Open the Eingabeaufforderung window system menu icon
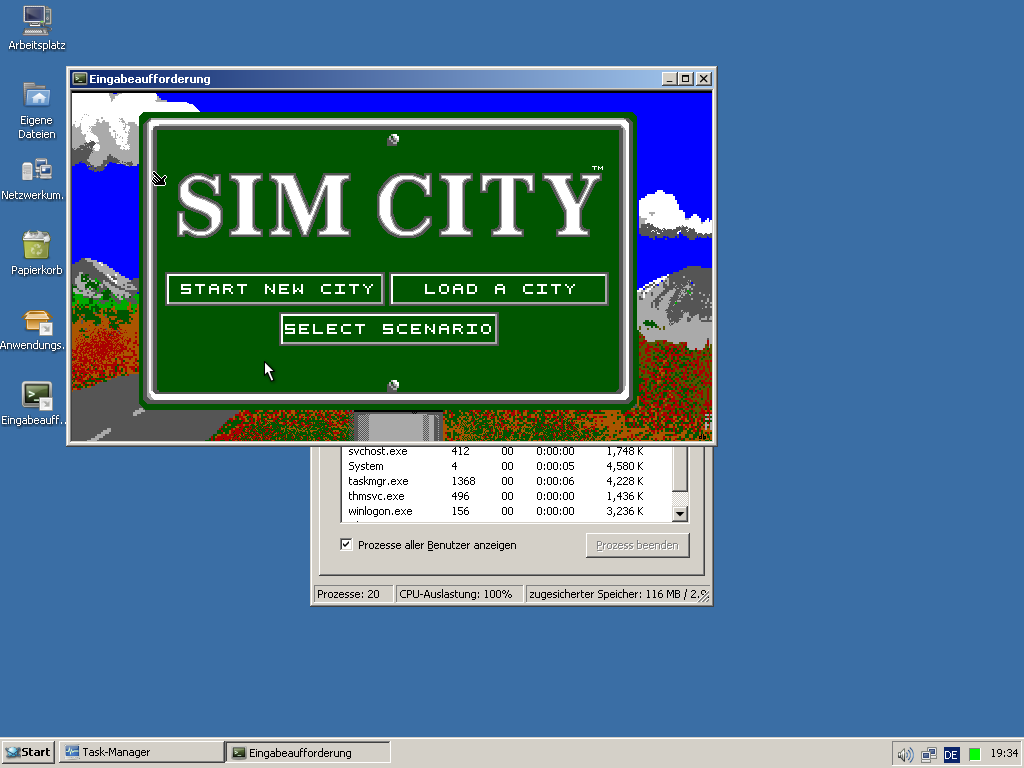This screenshot has width=1024, height=768. tap(80, 79)
